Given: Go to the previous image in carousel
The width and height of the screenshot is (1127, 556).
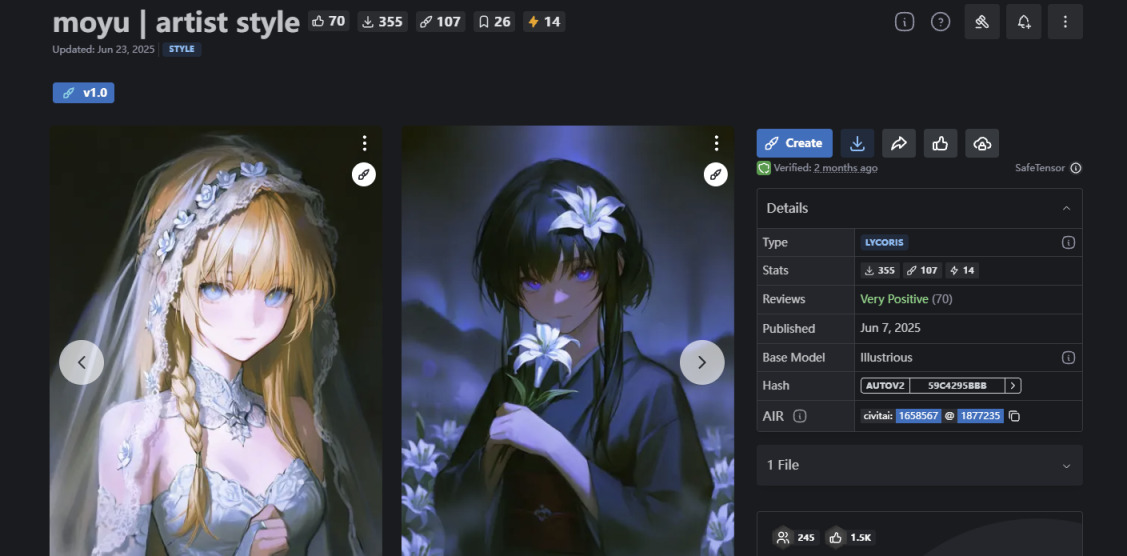Looking at the screenshot, I should [81, 362].
